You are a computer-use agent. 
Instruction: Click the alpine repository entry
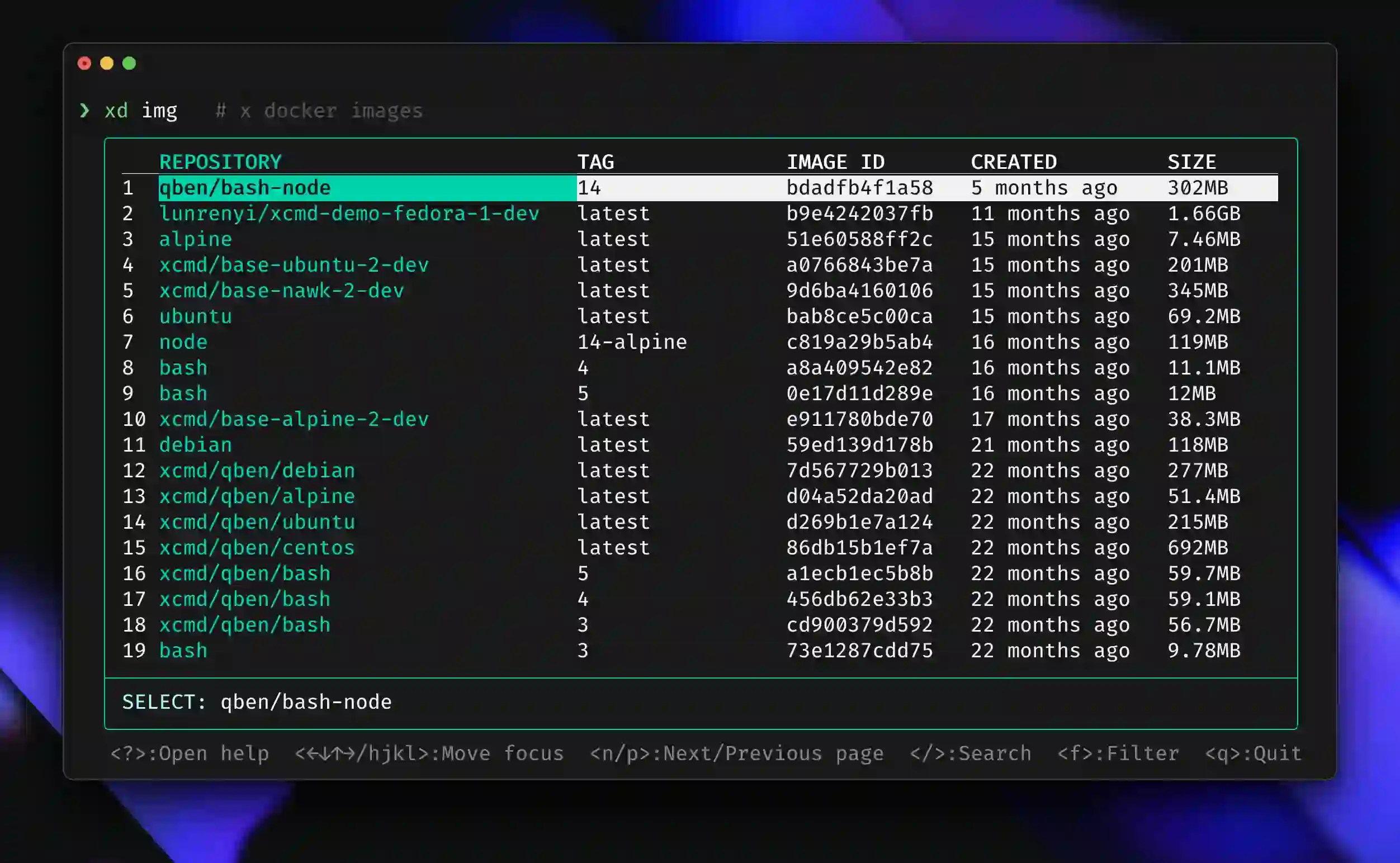coord(195,239)
